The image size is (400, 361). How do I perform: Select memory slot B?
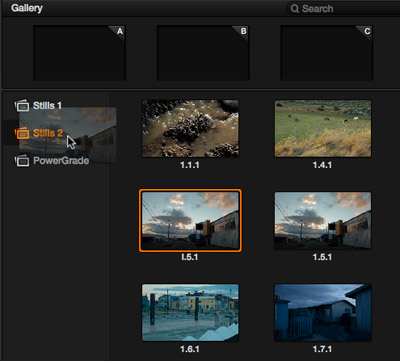pyautogui.click(x=203, y=53)
